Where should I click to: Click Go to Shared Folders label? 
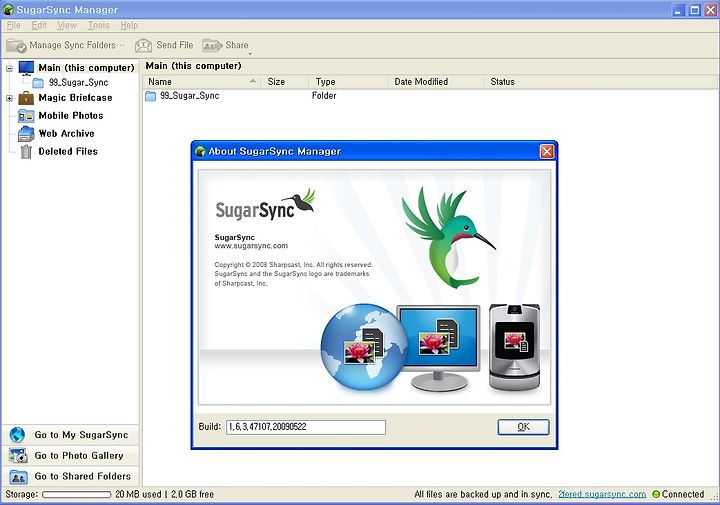click(83, 476)
